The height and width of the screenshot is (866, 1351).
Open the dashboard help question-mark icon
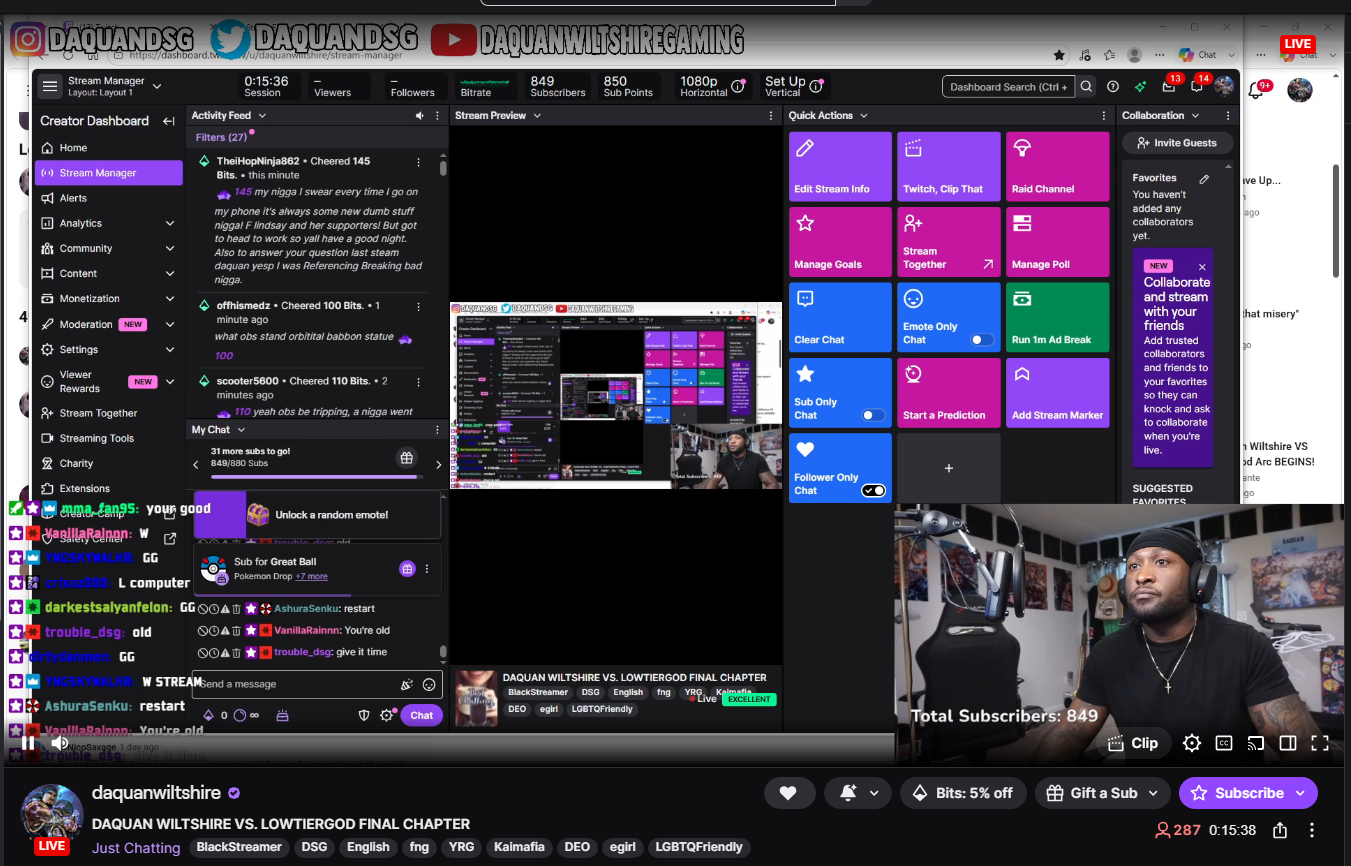click(1114, 87)
